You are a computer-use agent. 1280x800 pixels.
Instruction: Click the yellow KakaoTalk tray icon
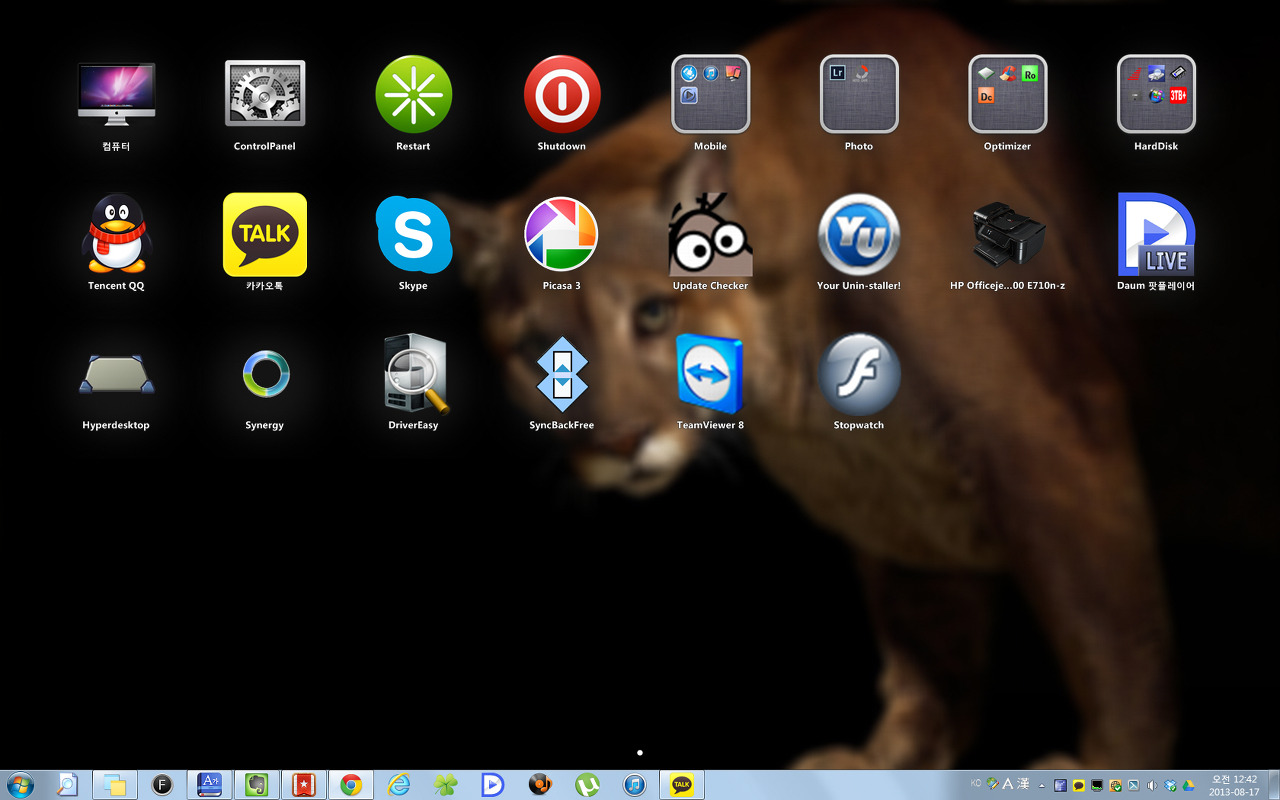pyautogui.click(x=1079, y=786)
